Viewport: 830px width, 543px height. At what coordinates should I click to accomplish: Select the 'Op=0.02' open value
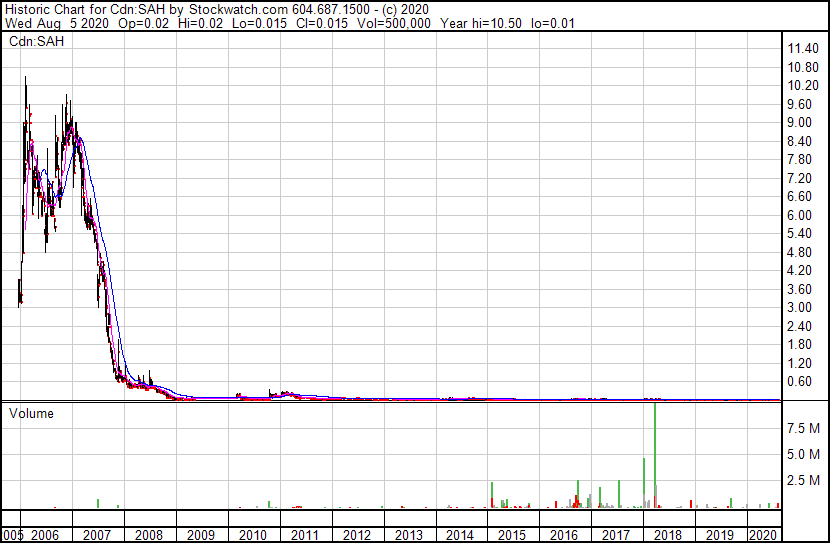pyautogui.click(x=143, y=23)
